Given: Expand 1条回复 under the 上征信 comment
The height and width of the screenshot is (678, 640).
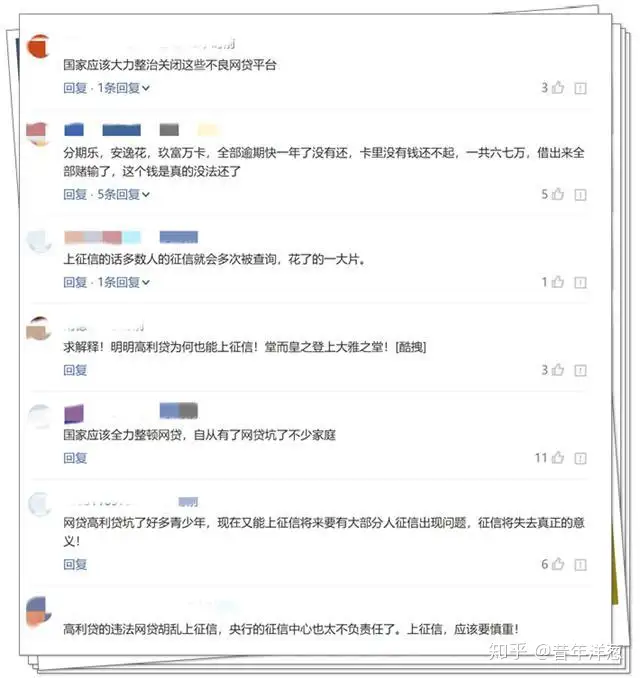Looking at the screenshot, I should pyautogui.click(x=124, y=282).
